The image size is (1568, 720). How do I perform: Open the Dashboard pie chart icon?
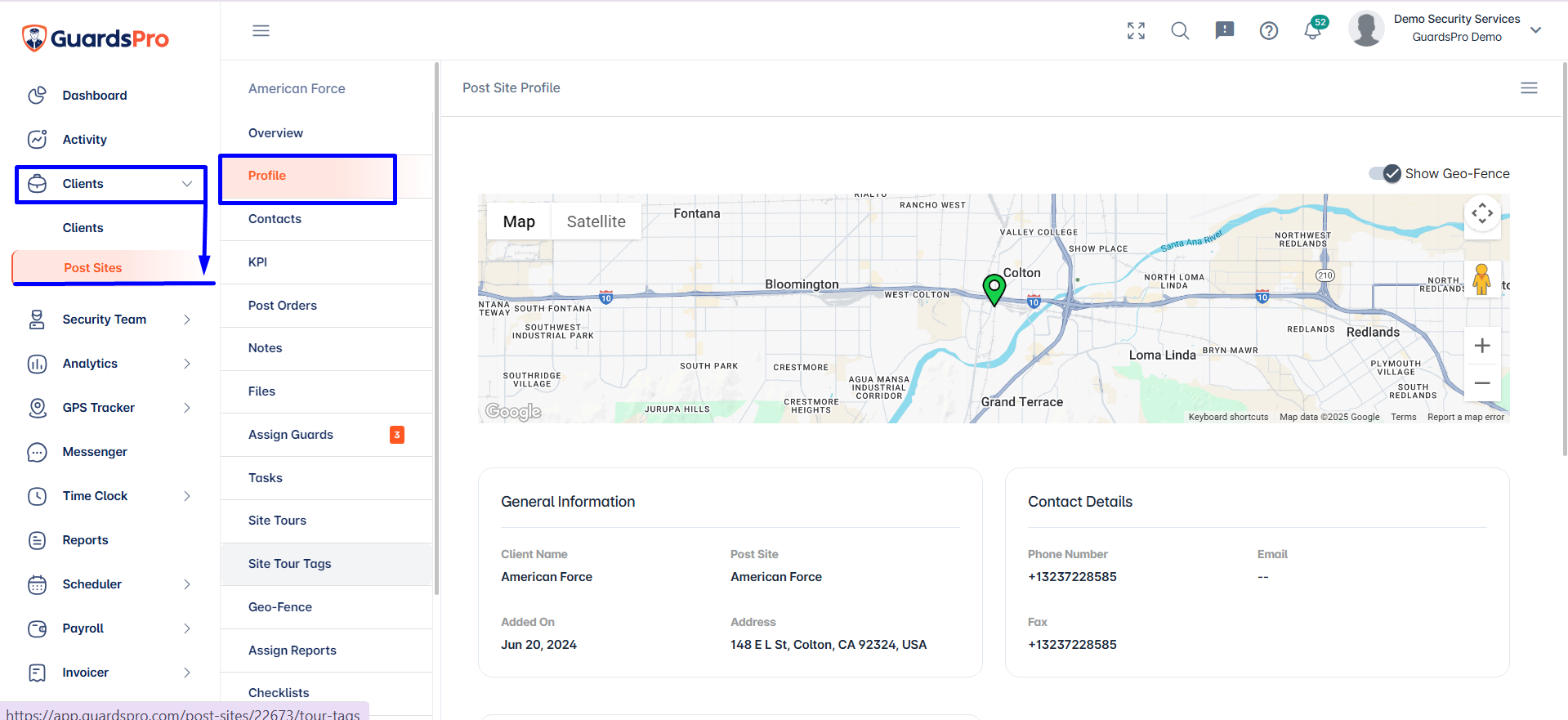(x=38, y=96)
